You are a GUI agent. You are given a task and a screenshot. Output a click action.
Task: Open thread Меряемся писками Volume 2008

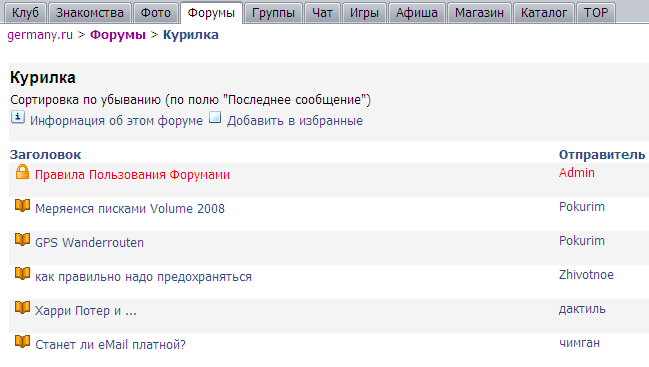[x=130, y=209]
